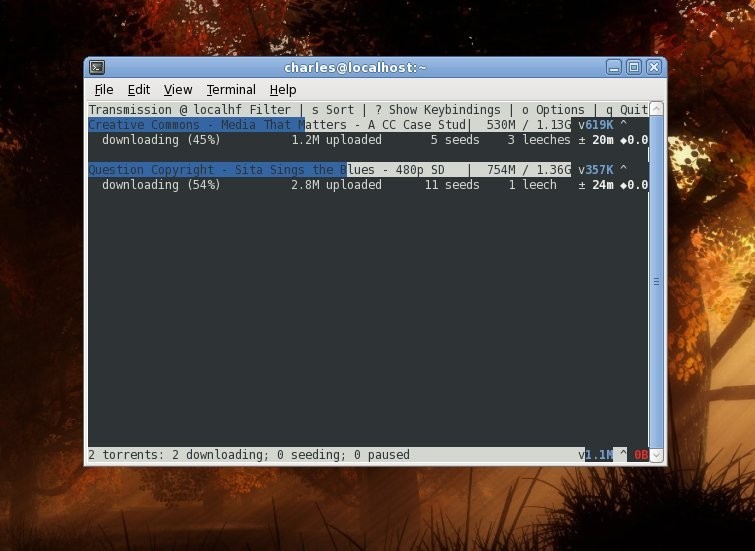Open the Help menu
The height and width of the screenshot is (551, 755).
tap(283, 90)
